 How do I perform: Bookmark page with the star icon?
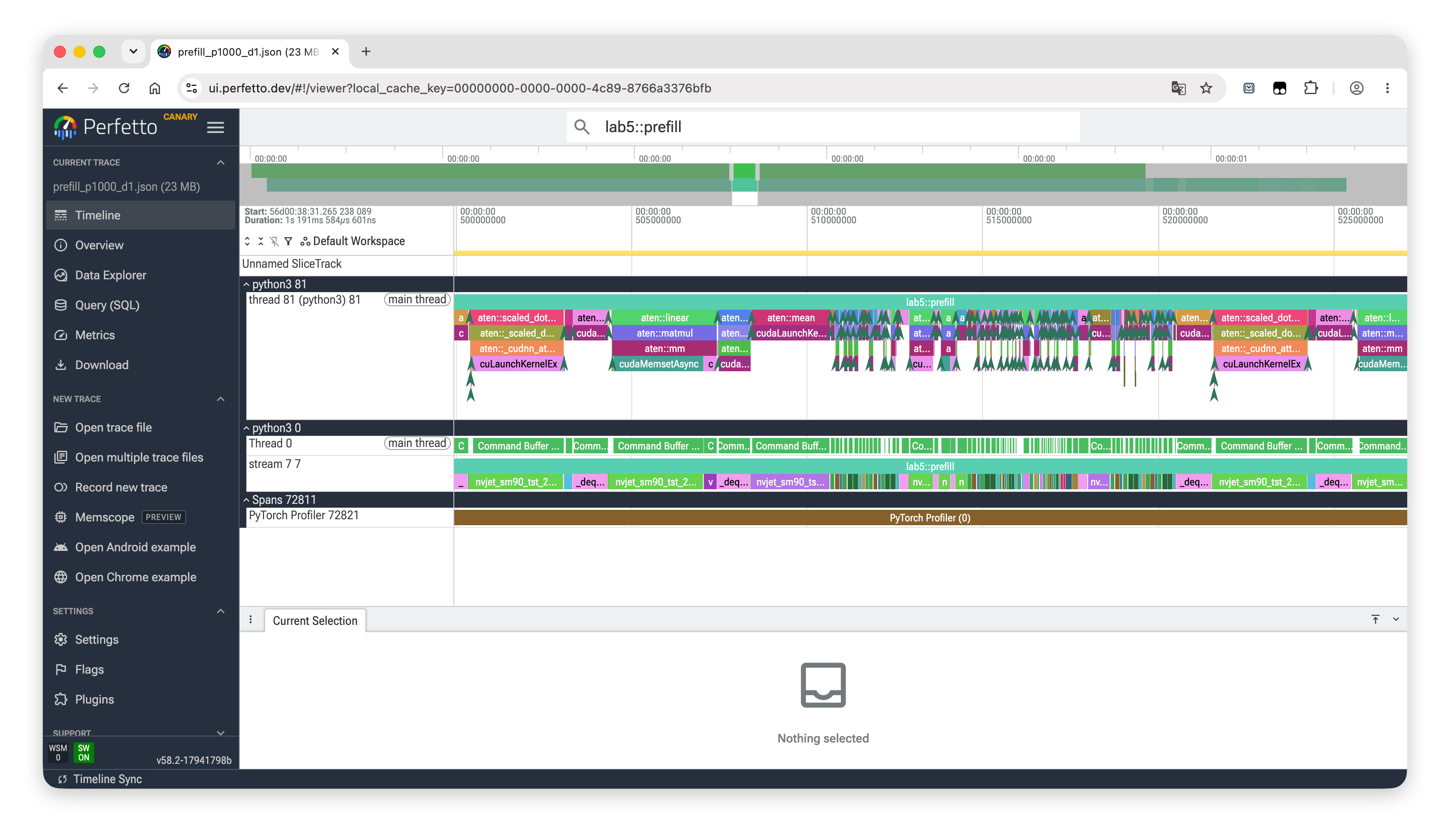(x=1206, y=88)
